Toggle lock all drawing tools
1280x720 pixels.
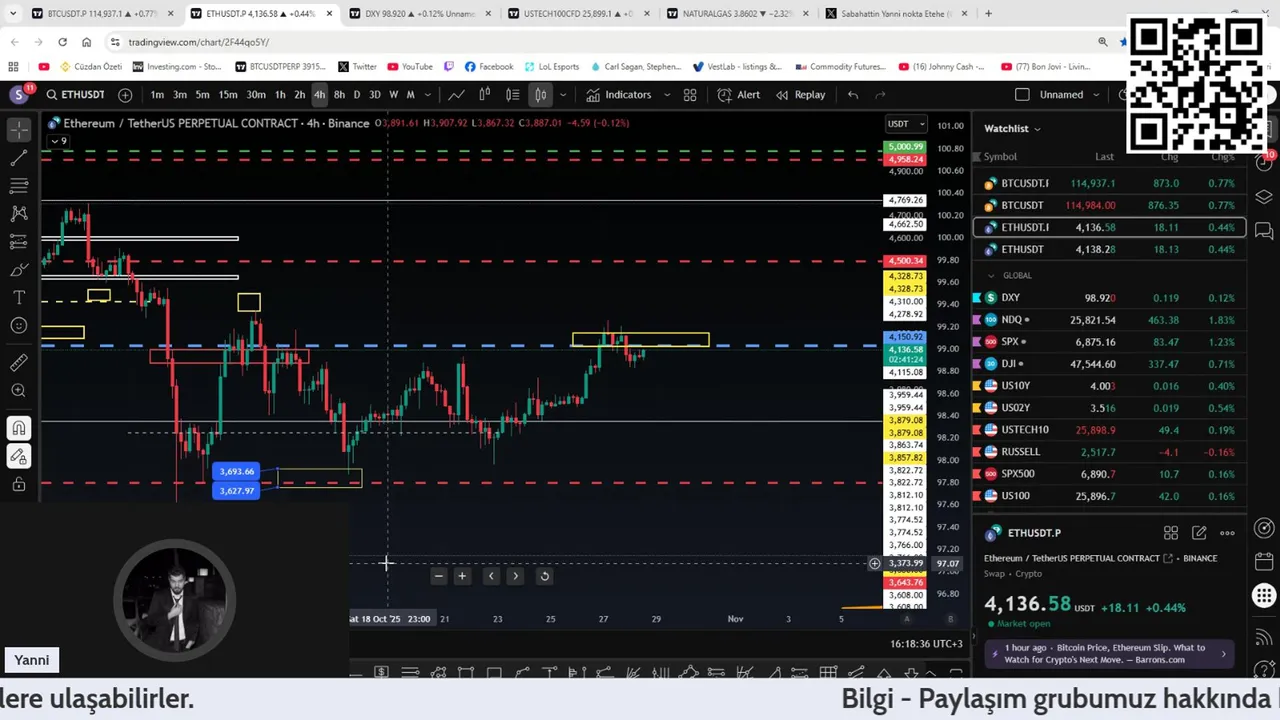tap(19, 485)
